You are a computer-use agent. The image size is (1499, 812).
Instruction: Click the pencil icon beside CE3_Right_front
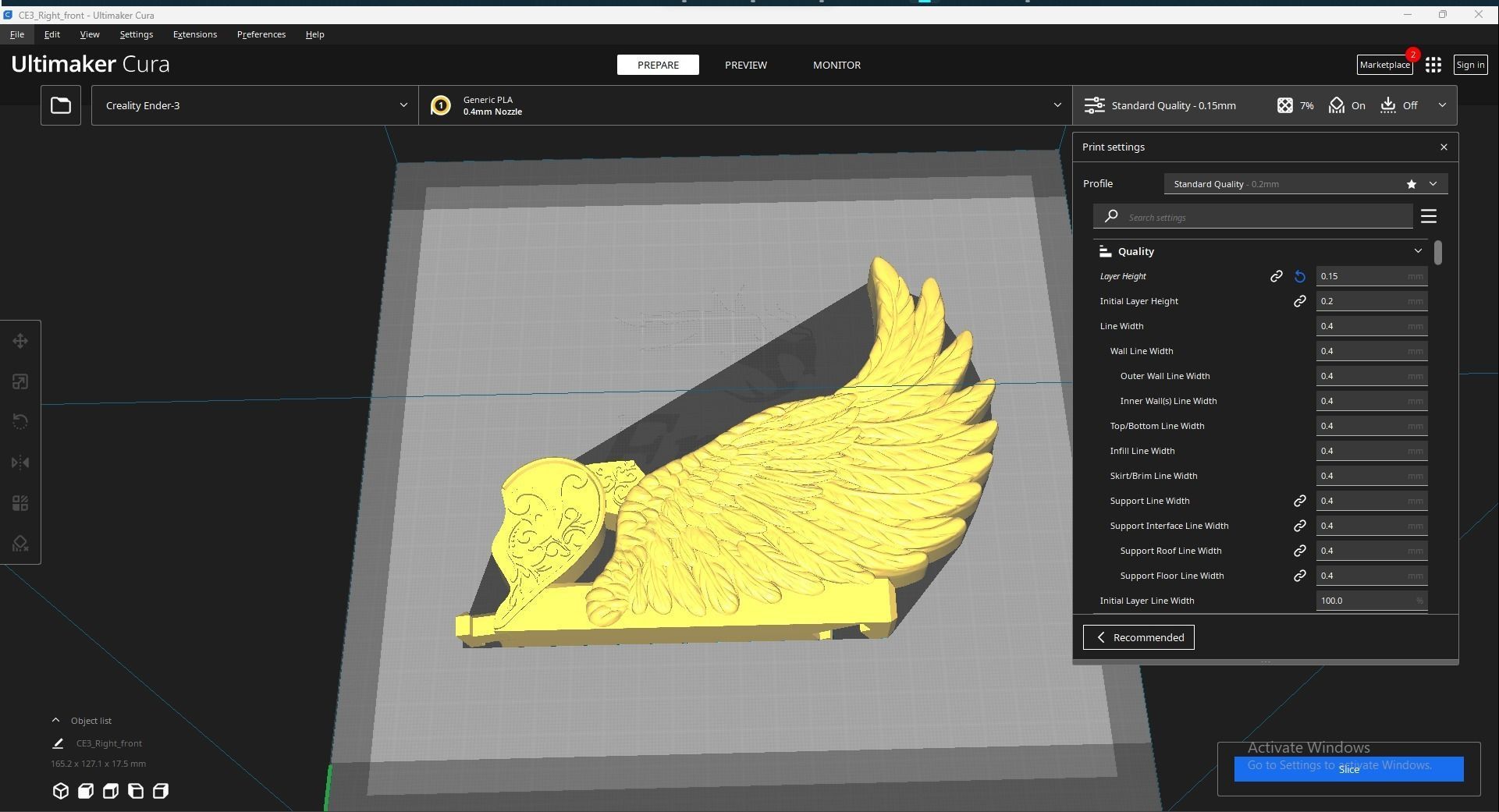[58, 743]
